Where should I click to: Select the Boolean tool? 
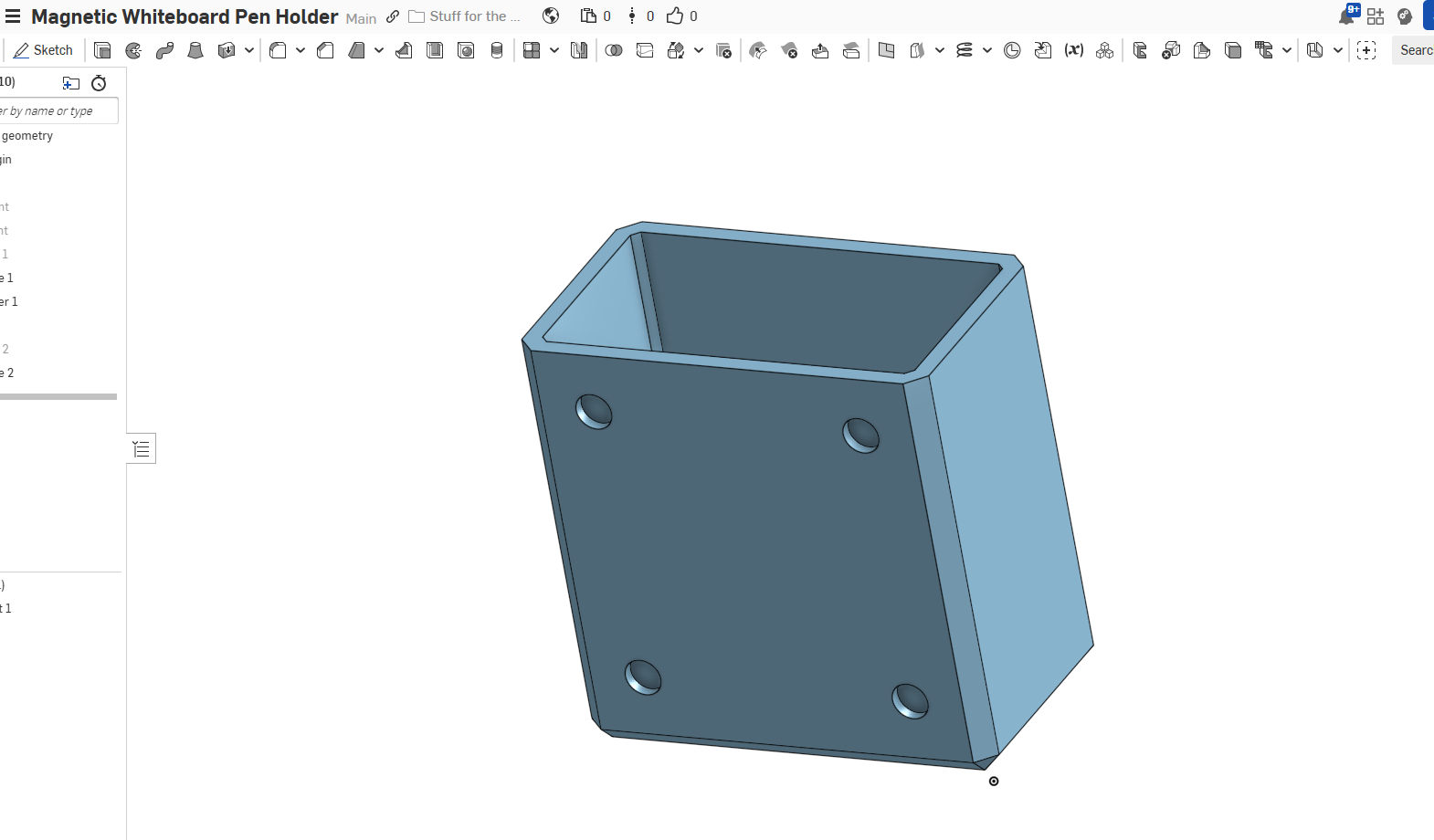(614, 50)
